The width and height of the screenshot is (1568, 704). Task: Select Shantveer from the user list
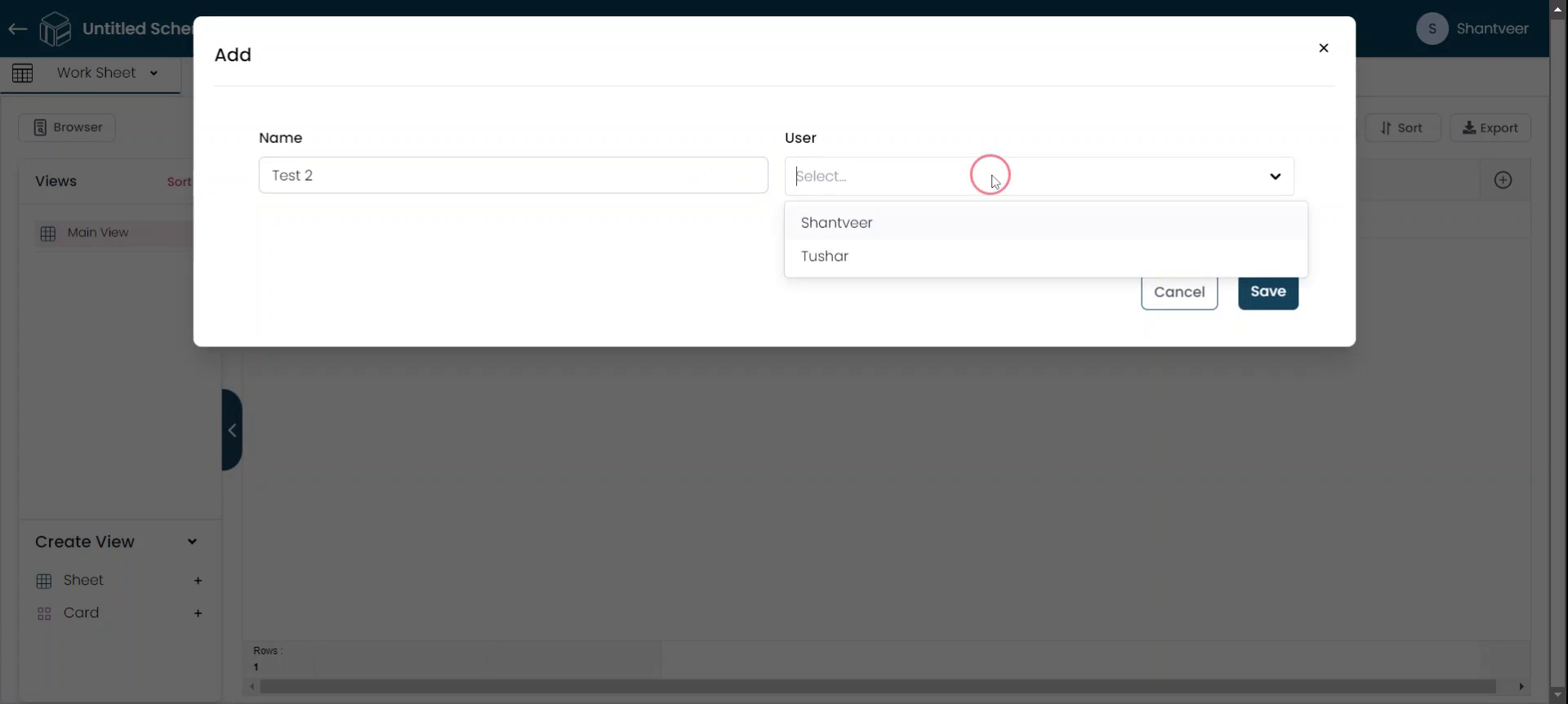[x=836, y=223]
